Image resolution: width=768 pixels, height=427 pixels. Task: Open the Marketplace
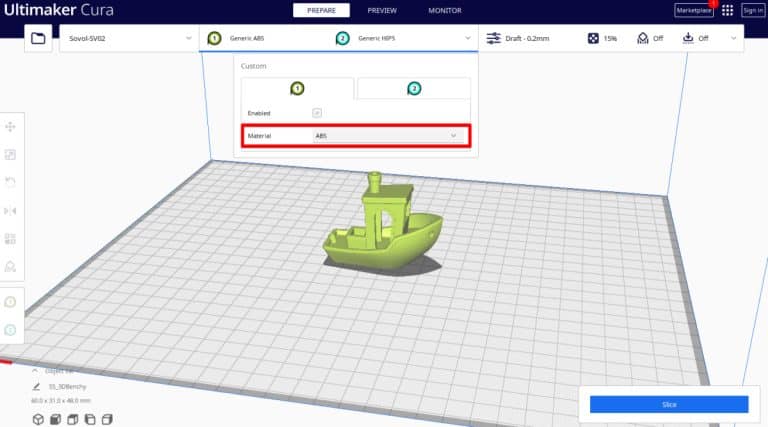(x=694, y=10)
